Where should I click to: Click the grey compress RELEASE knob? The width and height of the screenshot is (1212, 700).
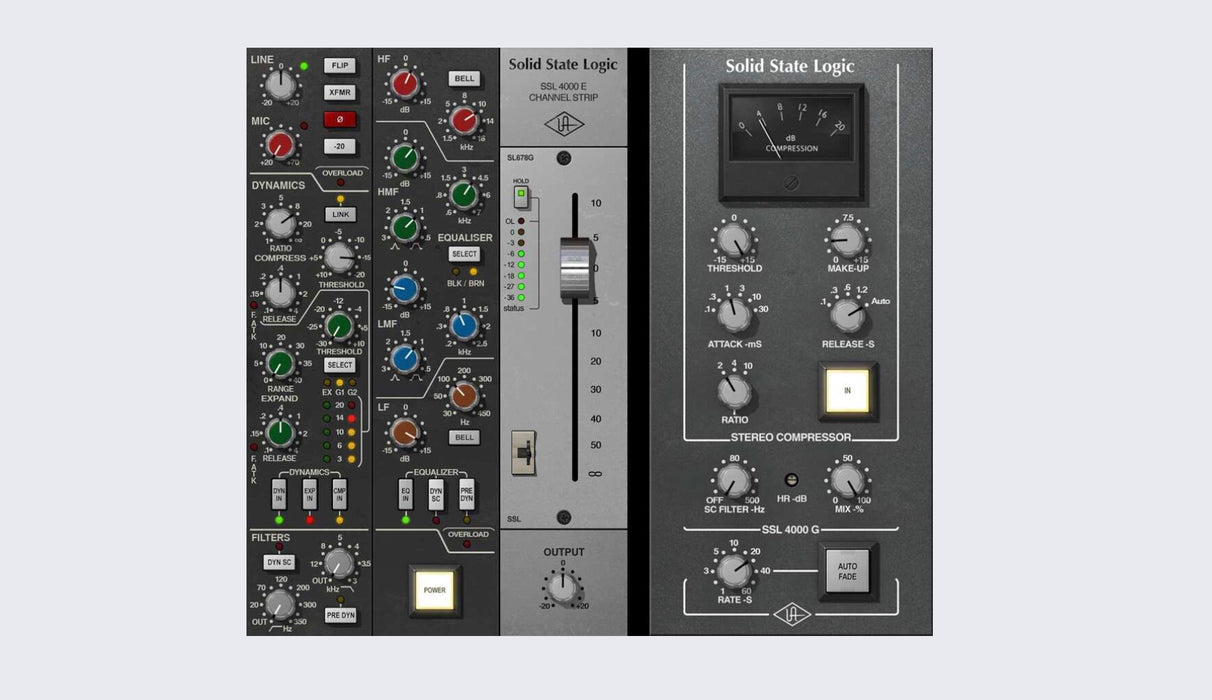pyautogui.click(x=281, y=291)
